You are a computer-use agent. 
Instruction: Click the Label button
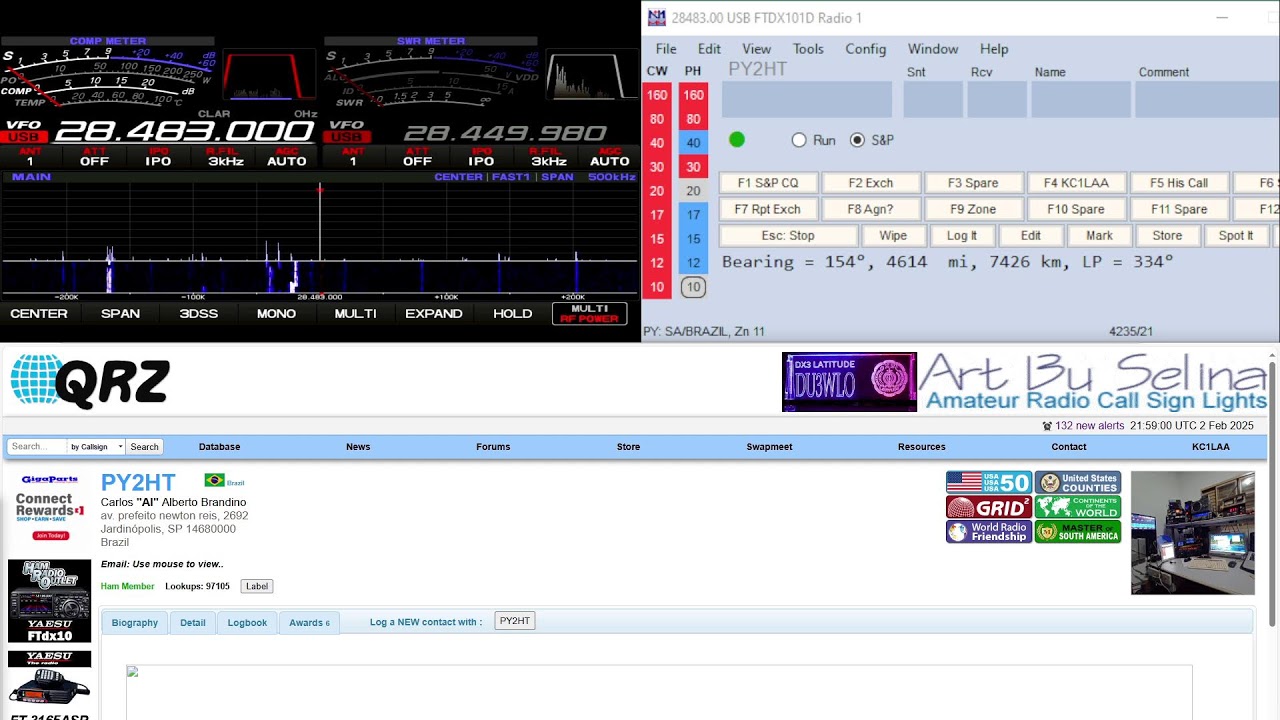[x=257, y=586]
